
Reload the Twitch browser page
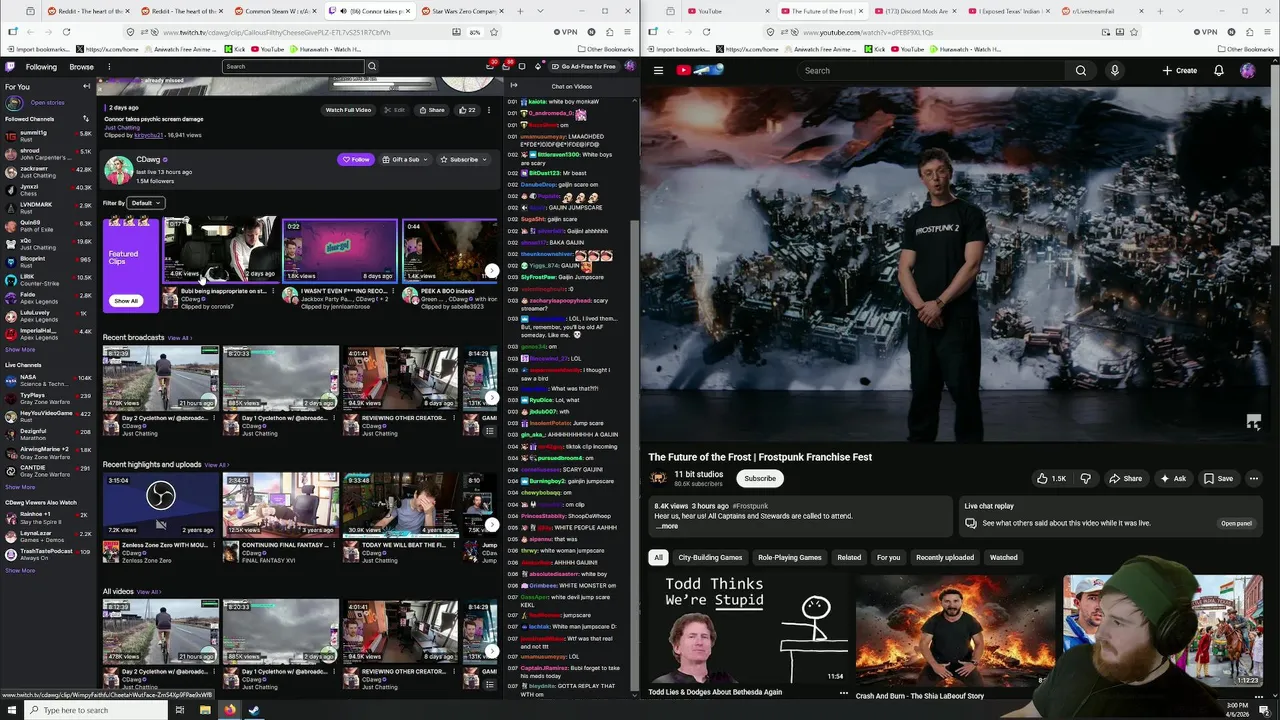pyautogui.click(x=66, y=32)
